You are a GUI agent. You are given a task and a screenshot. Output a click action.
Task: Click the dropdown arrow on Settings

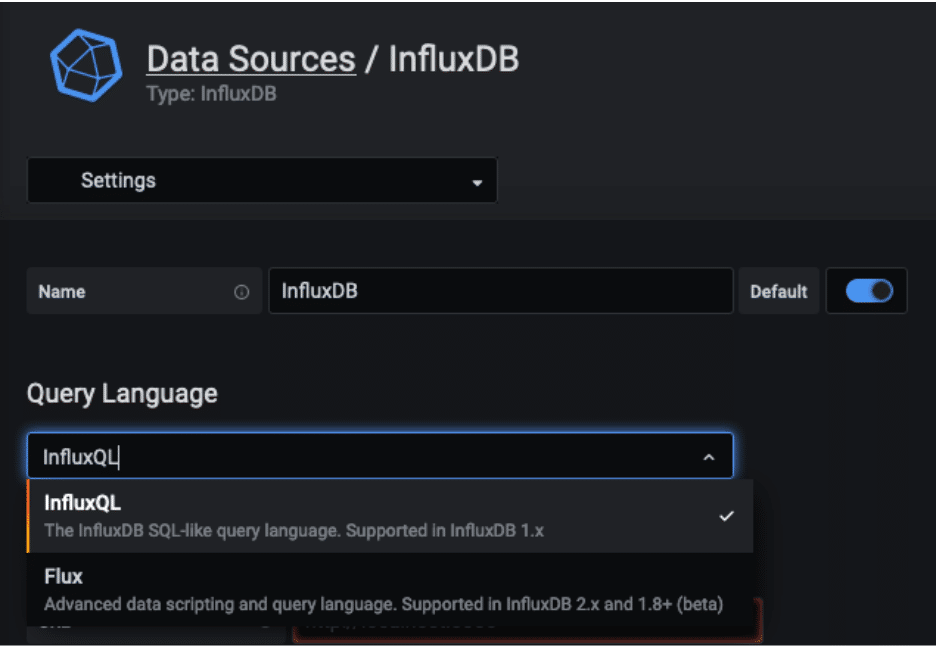[x=477, y=181]
